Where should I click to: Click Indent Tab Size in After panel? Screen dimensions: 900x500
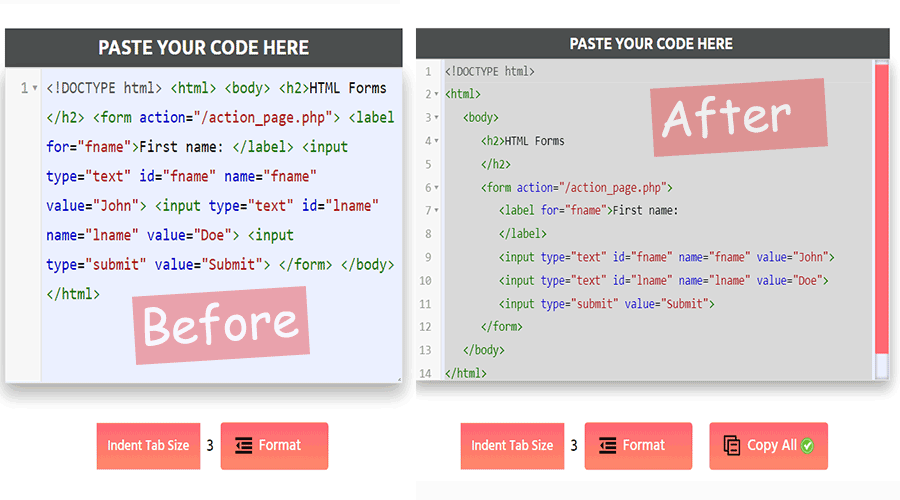tap(512, 446)
